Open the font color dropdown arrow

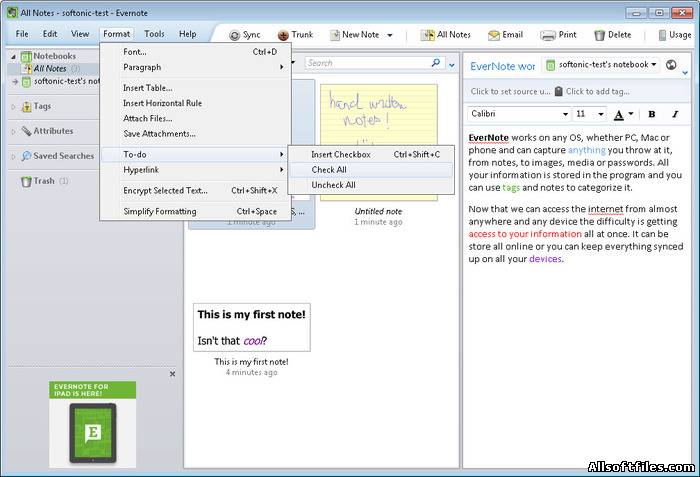tap(630, 114)
